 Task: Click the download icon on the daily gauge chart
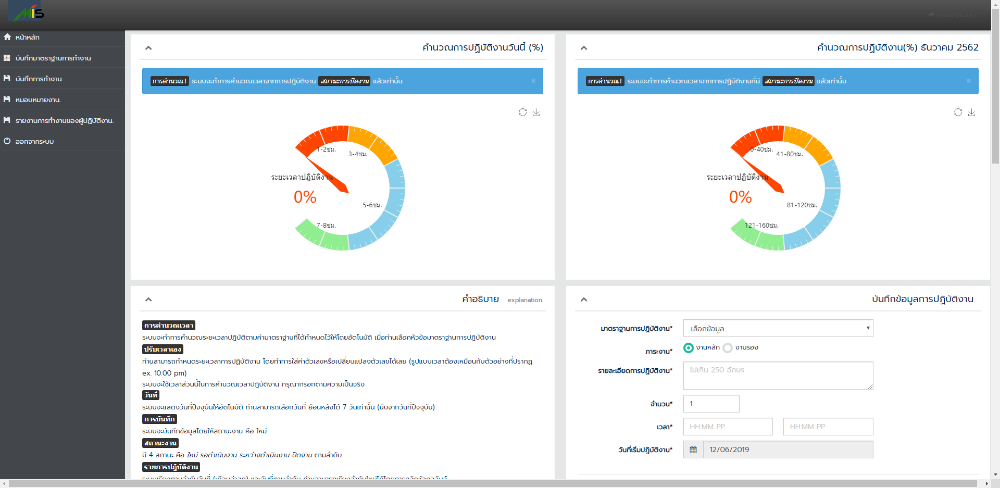[x=536, y=112]
